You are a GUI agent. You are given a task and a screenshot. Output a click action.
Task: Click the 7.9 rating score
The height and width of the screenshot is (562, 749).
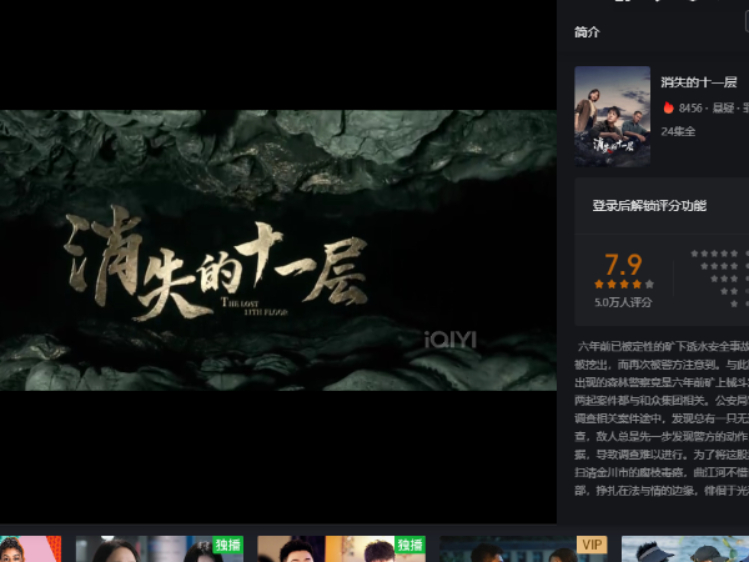coord(623,264)
